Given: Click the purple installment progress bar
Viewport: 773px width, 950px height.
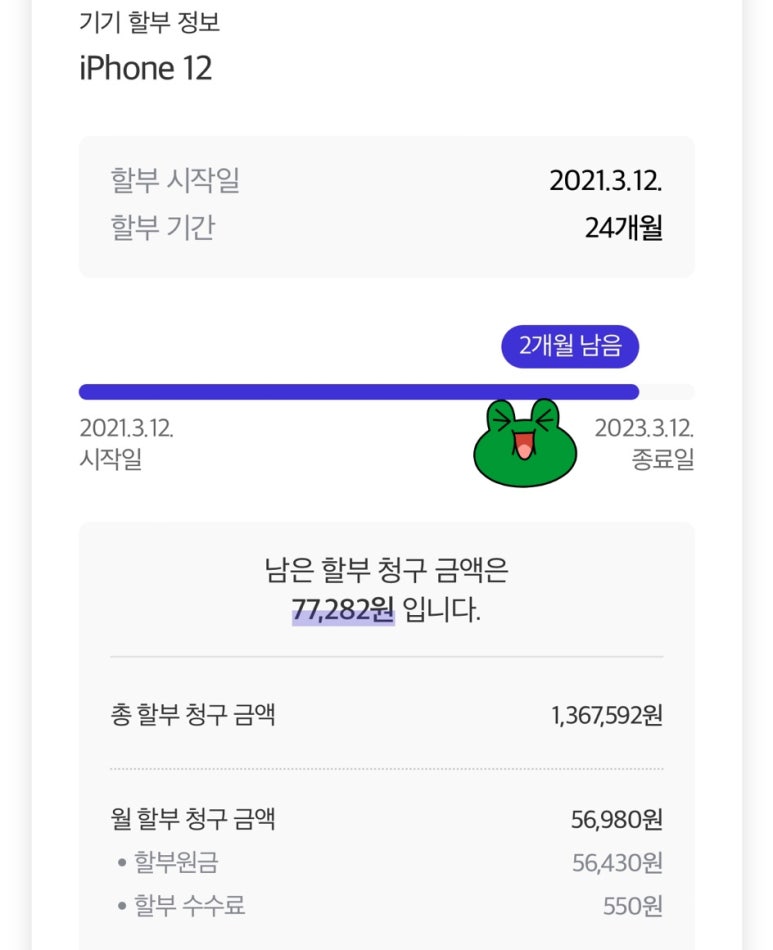Looking at the screenshot, I should 359,392.
